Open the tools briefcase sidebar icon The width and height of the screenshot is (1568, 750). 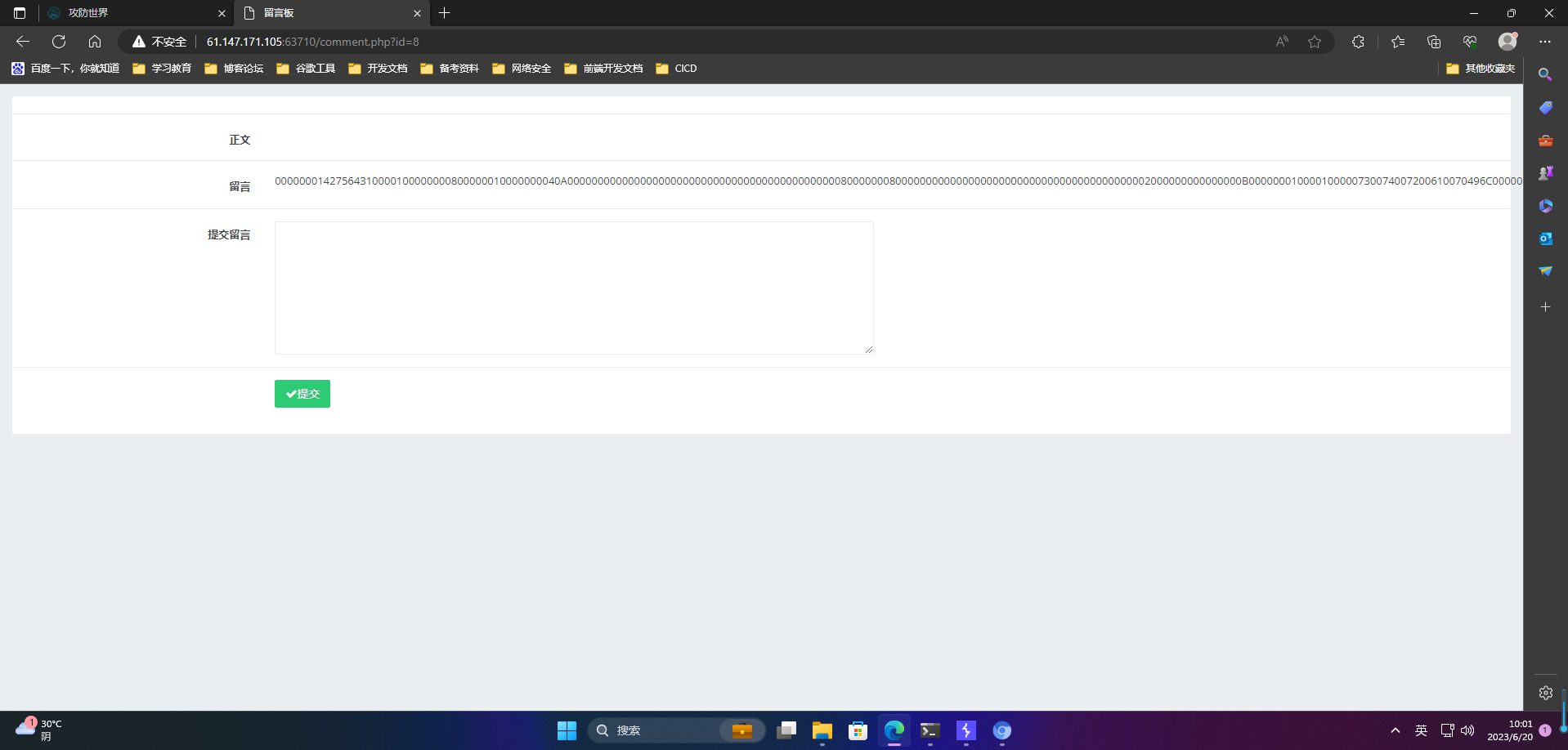coord(1545,141)
